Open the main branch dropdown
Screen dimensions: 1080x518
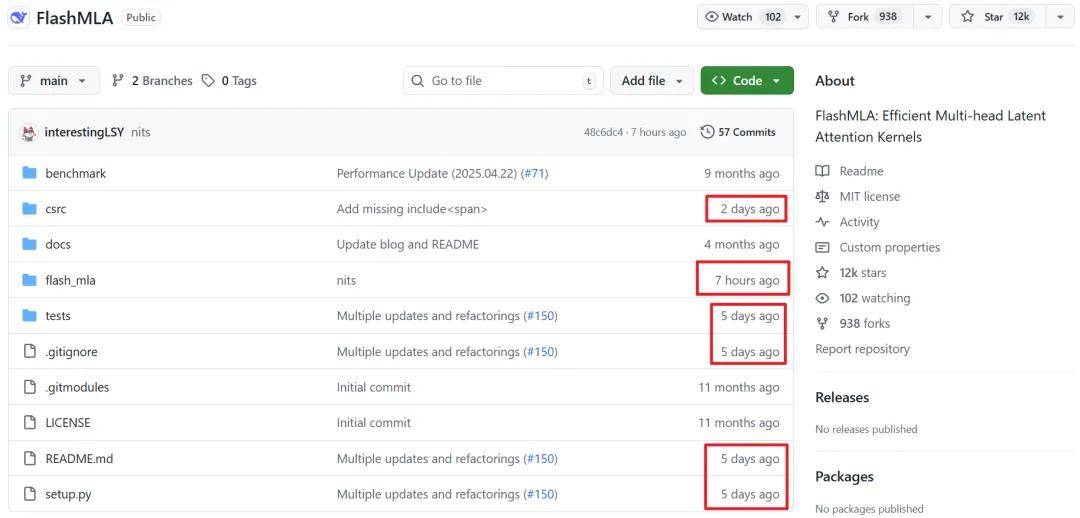(54, 81)
